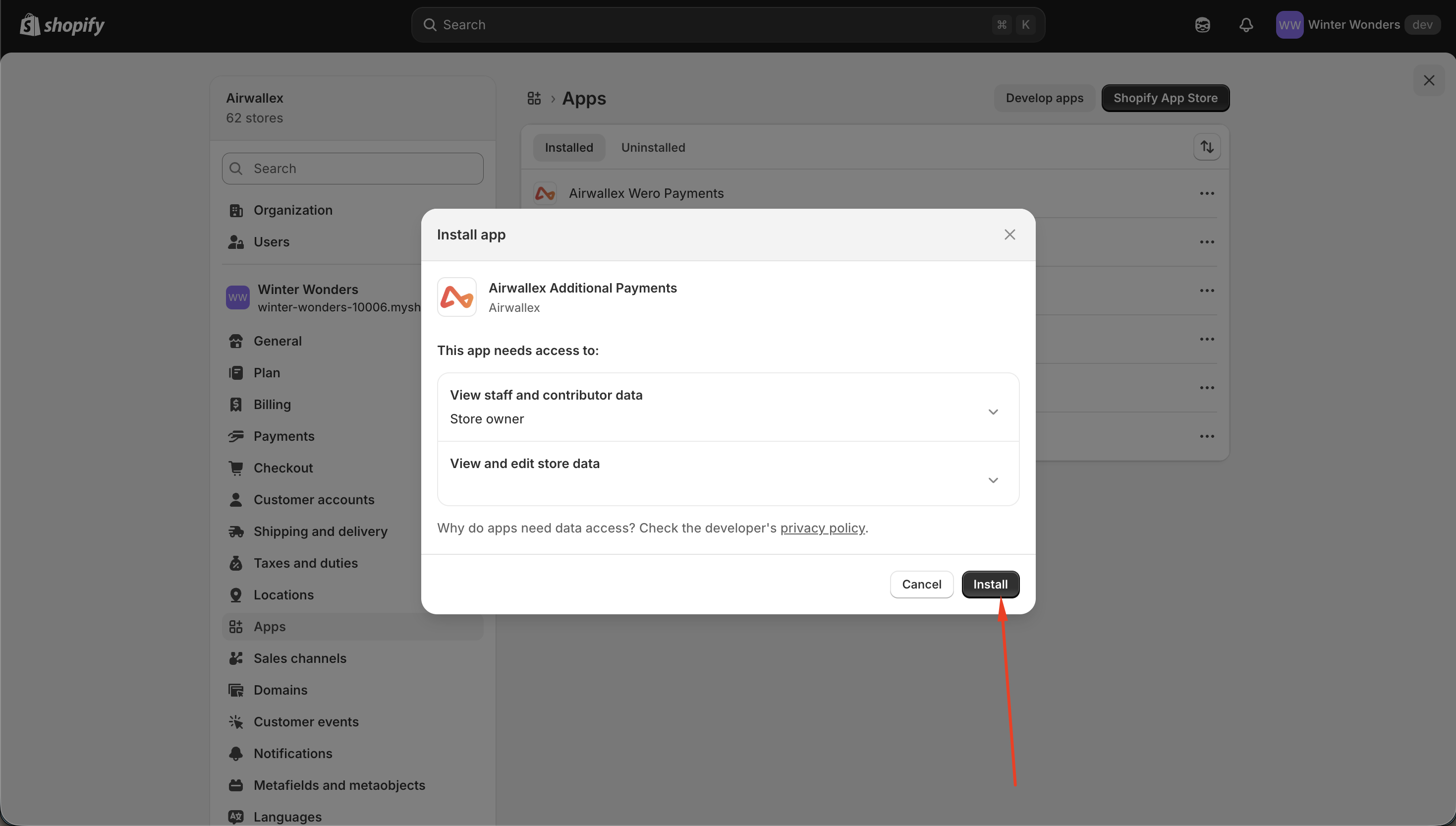The width and height of the screenshot is (1456, 826).
Task: Open the notifications bell
Action: click(x=1246, y=25)
